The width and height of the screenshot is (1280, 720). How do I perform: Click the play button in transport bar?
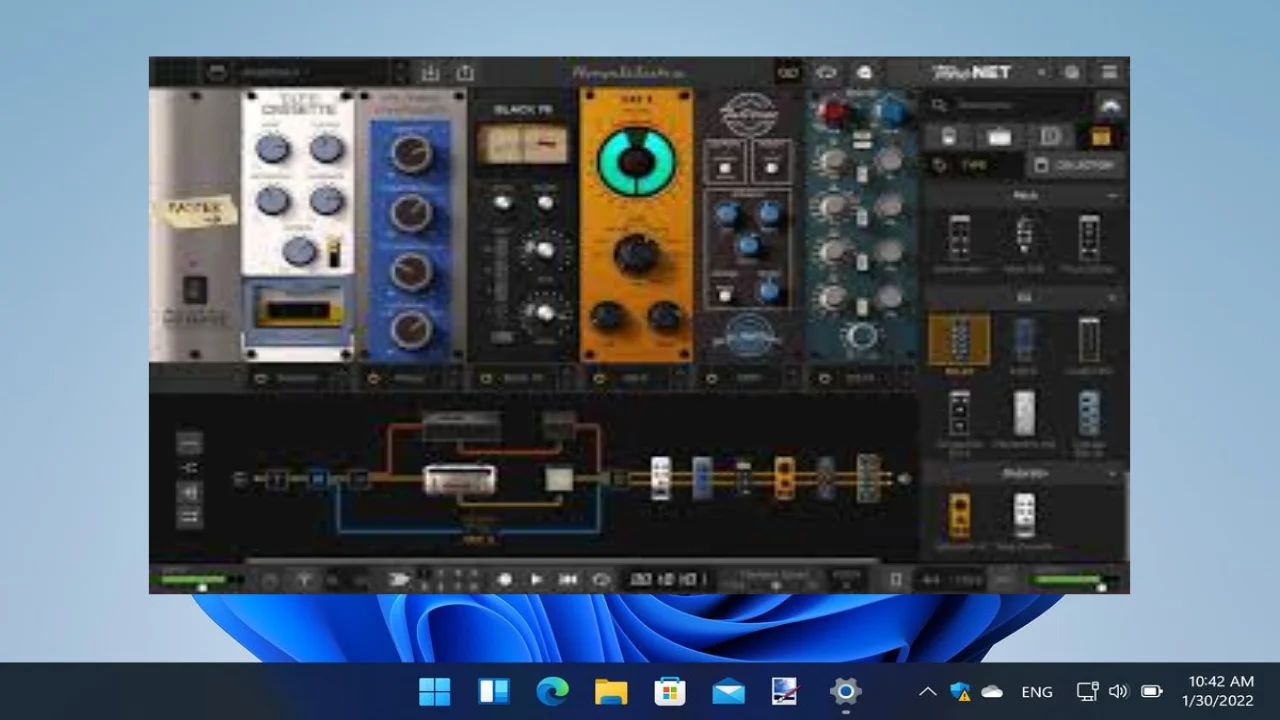click(536, 579)
